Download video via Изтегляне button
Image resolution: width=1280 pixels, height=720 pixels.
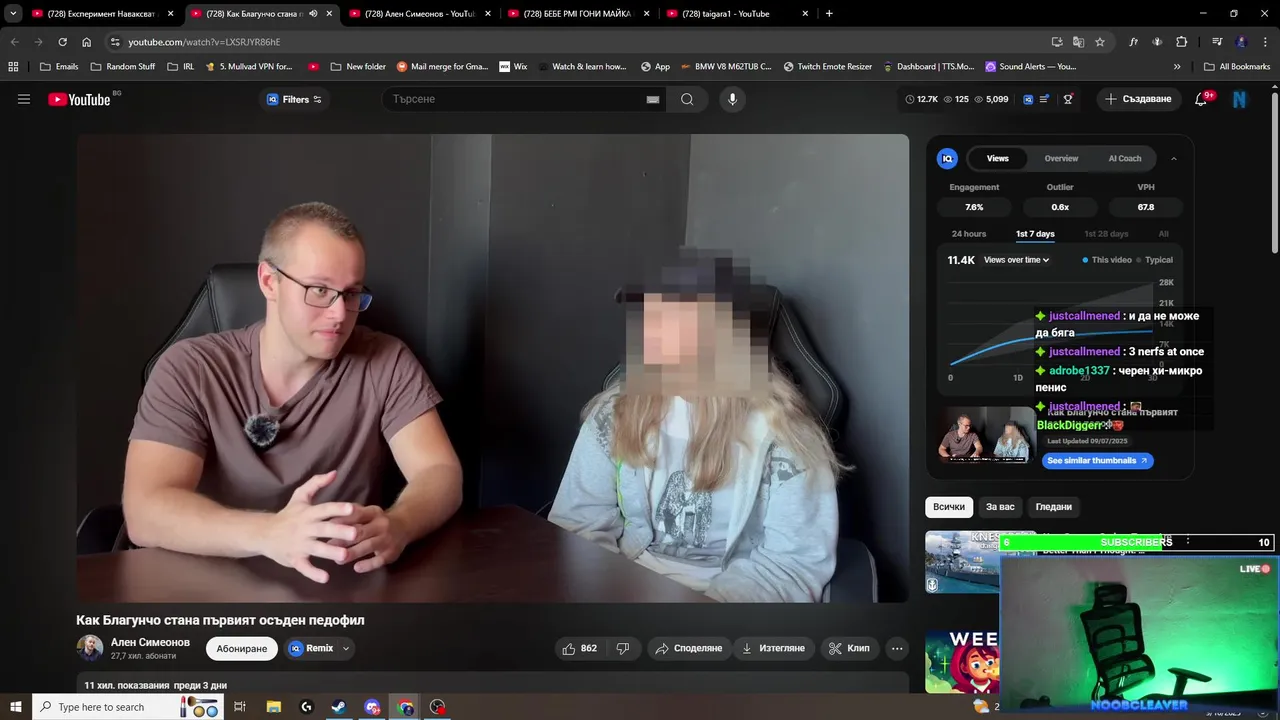[773, 648]
